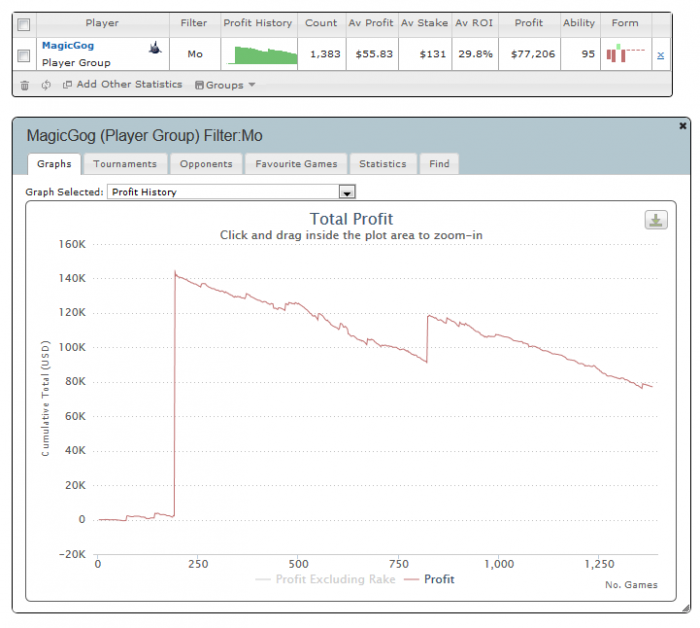700x628 pixels.
Task: Open the MagicGog player link
Action: pos(68,46)
